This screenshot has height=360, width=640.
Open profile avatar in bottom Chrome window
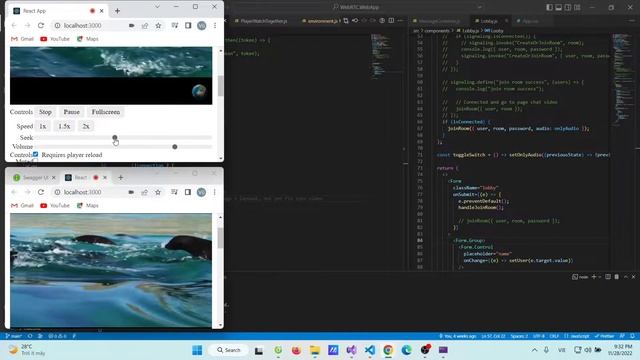(x=201, y=192)
